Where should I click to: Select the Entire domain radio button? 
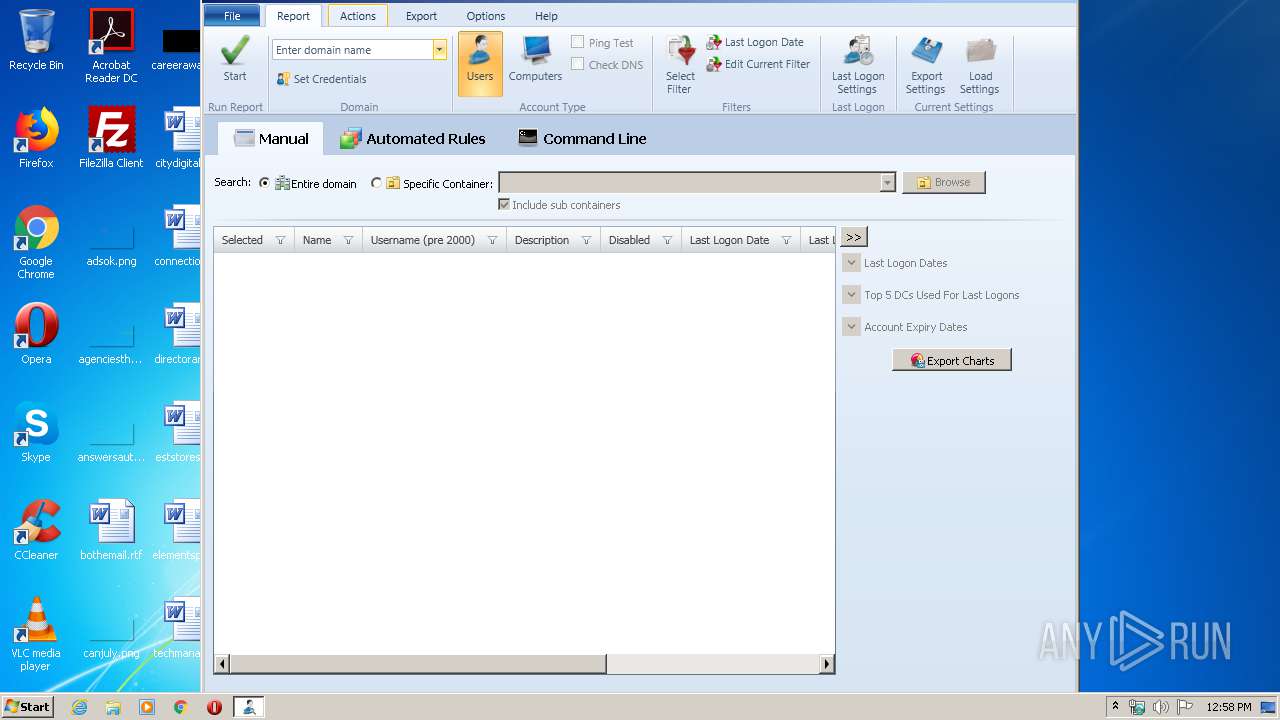pyautogui.click(x=264, y=183)
